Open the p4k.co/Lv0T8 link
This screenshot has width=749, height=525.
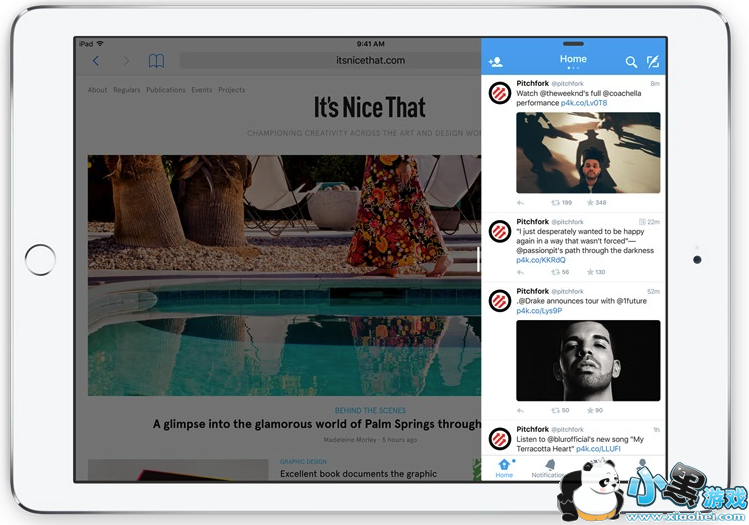[x=584, y=103]
